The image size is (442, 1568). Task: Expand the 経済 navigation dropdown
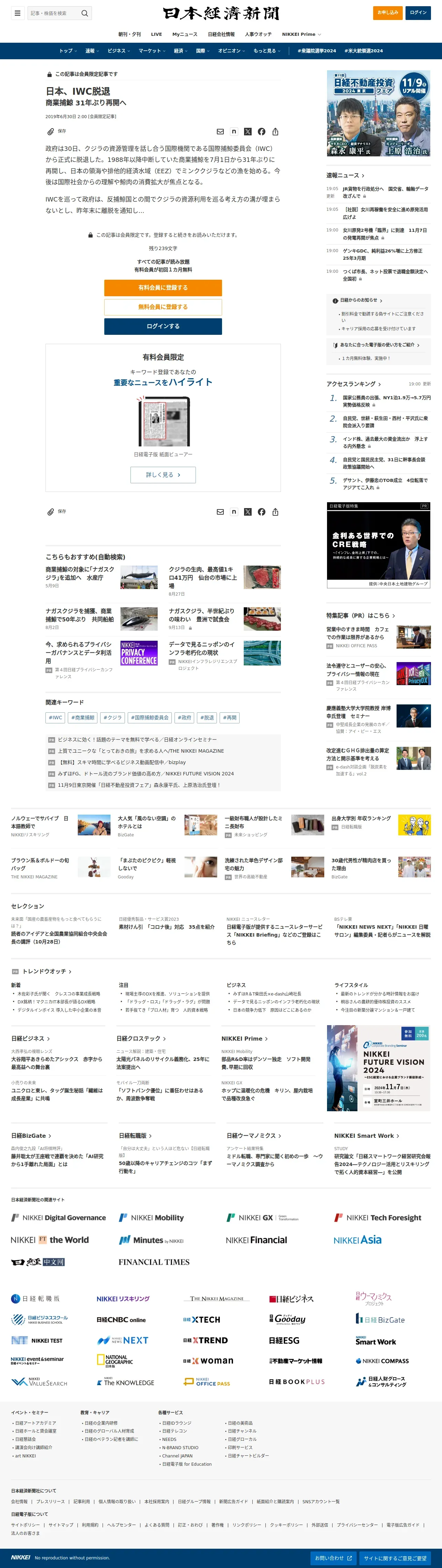pos(181,51)
